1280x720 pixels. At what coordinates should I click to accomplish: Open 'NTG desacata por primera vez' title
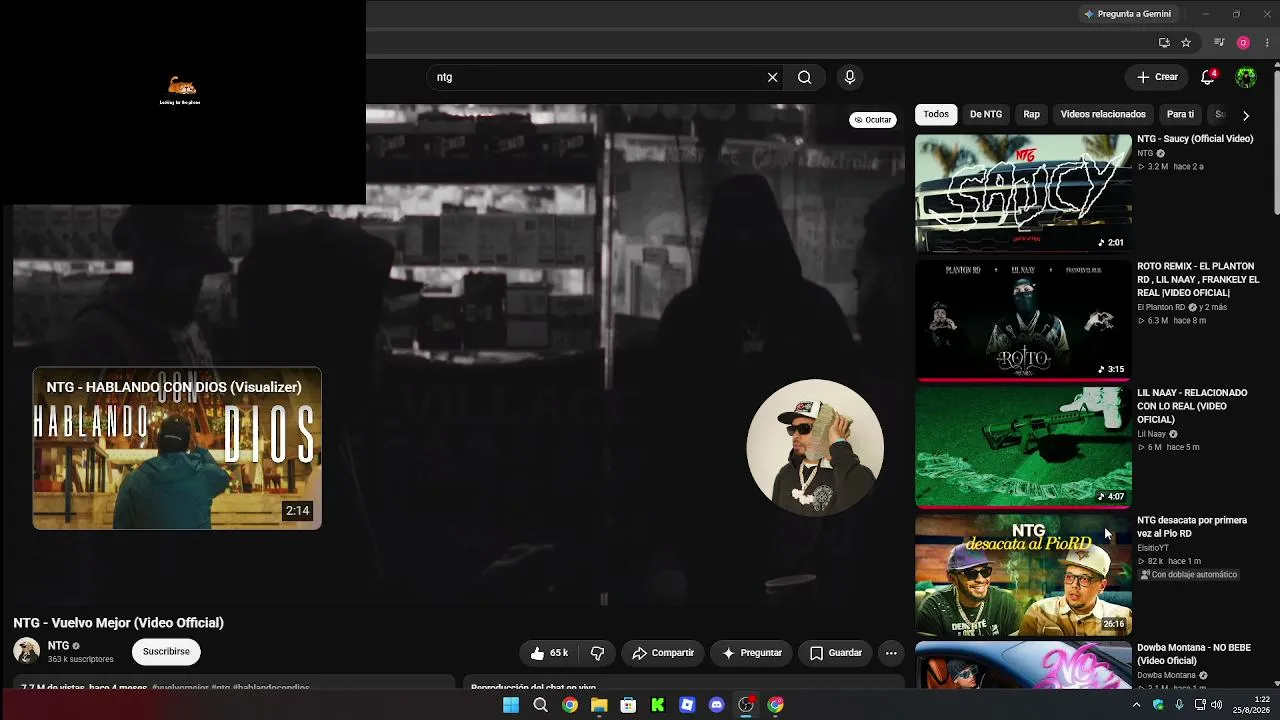coord(1192,527)
